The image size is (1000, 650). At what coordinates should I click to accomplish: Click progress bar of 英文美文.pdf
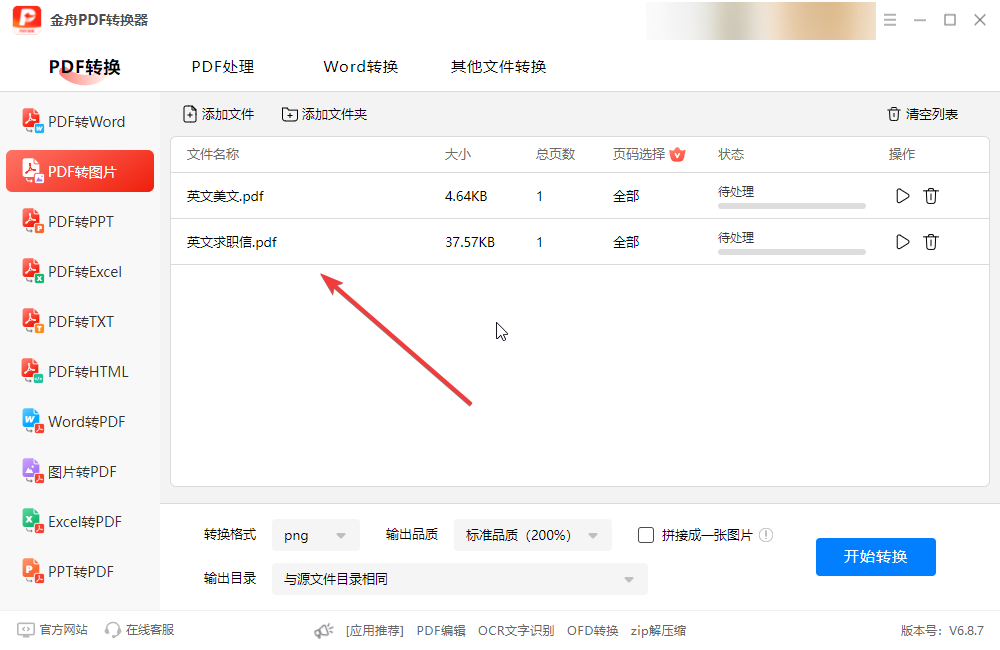coord(791,206)
